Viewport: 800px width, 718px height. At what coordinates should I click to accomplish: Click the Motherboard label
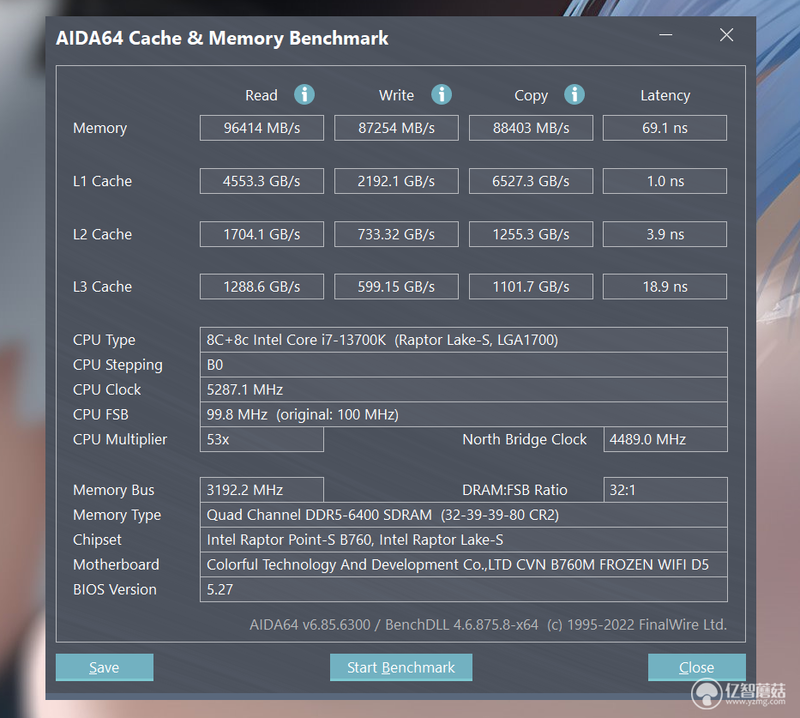(x=116, y=565)
